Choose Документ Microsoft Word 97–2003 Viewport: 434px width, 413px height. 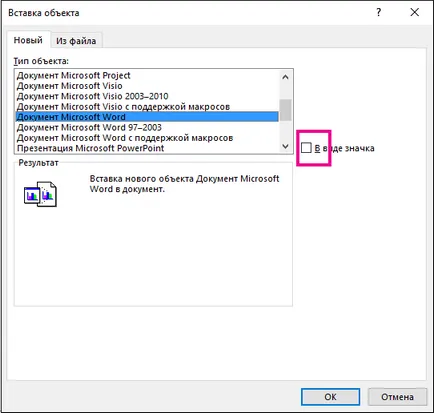pos(147,127)
